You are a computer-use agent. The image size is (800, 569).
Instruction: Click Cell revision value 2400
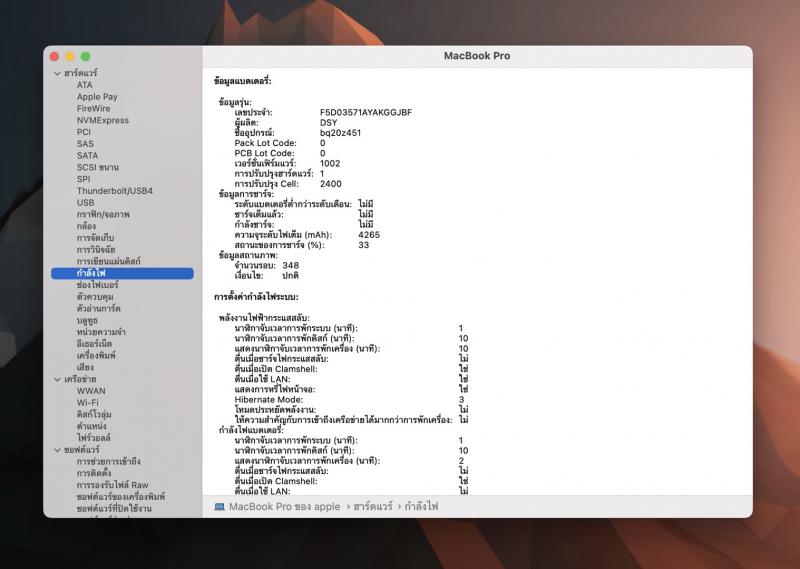331,184
